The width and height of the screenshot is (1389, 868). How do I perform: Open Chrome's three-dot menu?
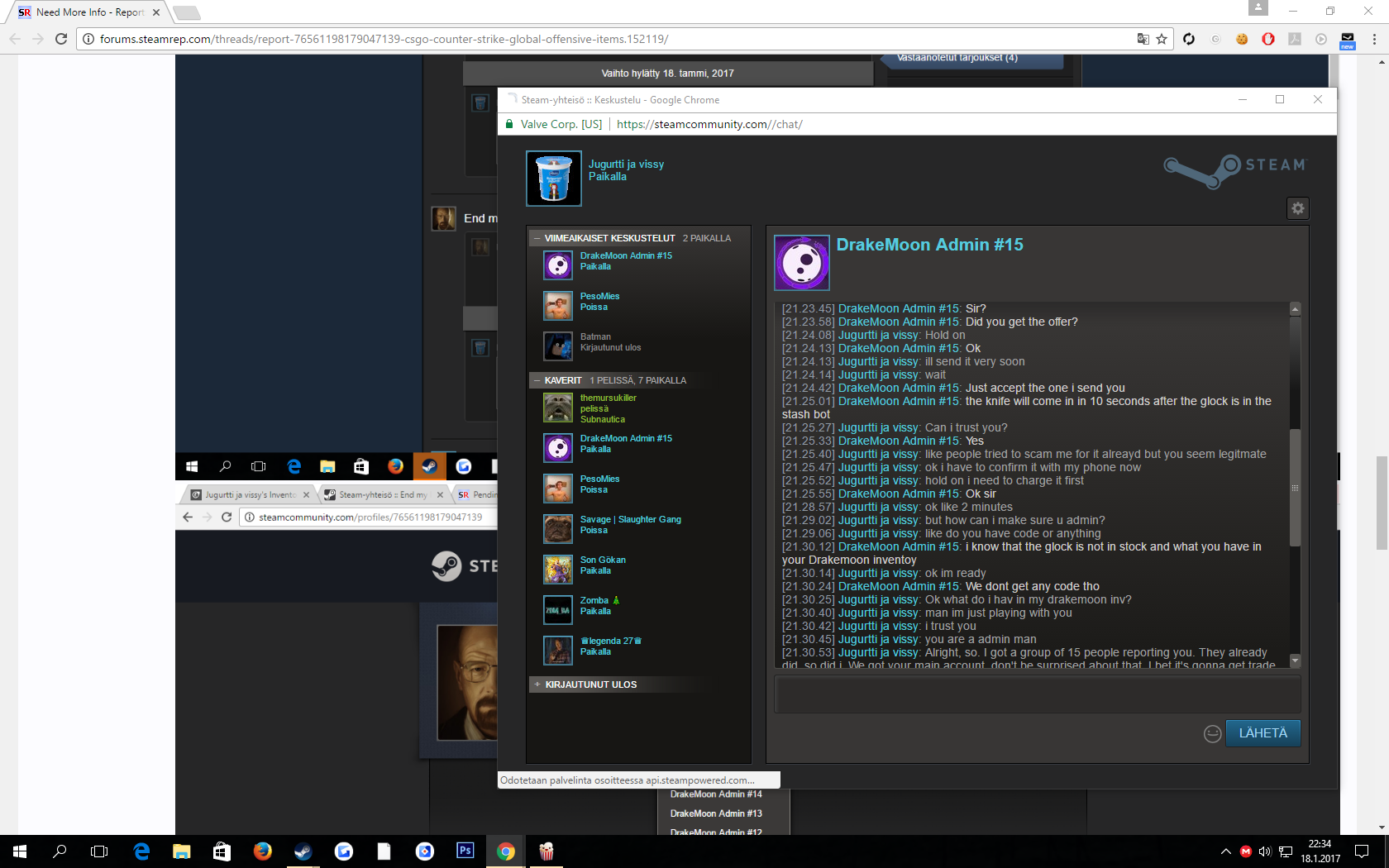[x=1374, y=39]
